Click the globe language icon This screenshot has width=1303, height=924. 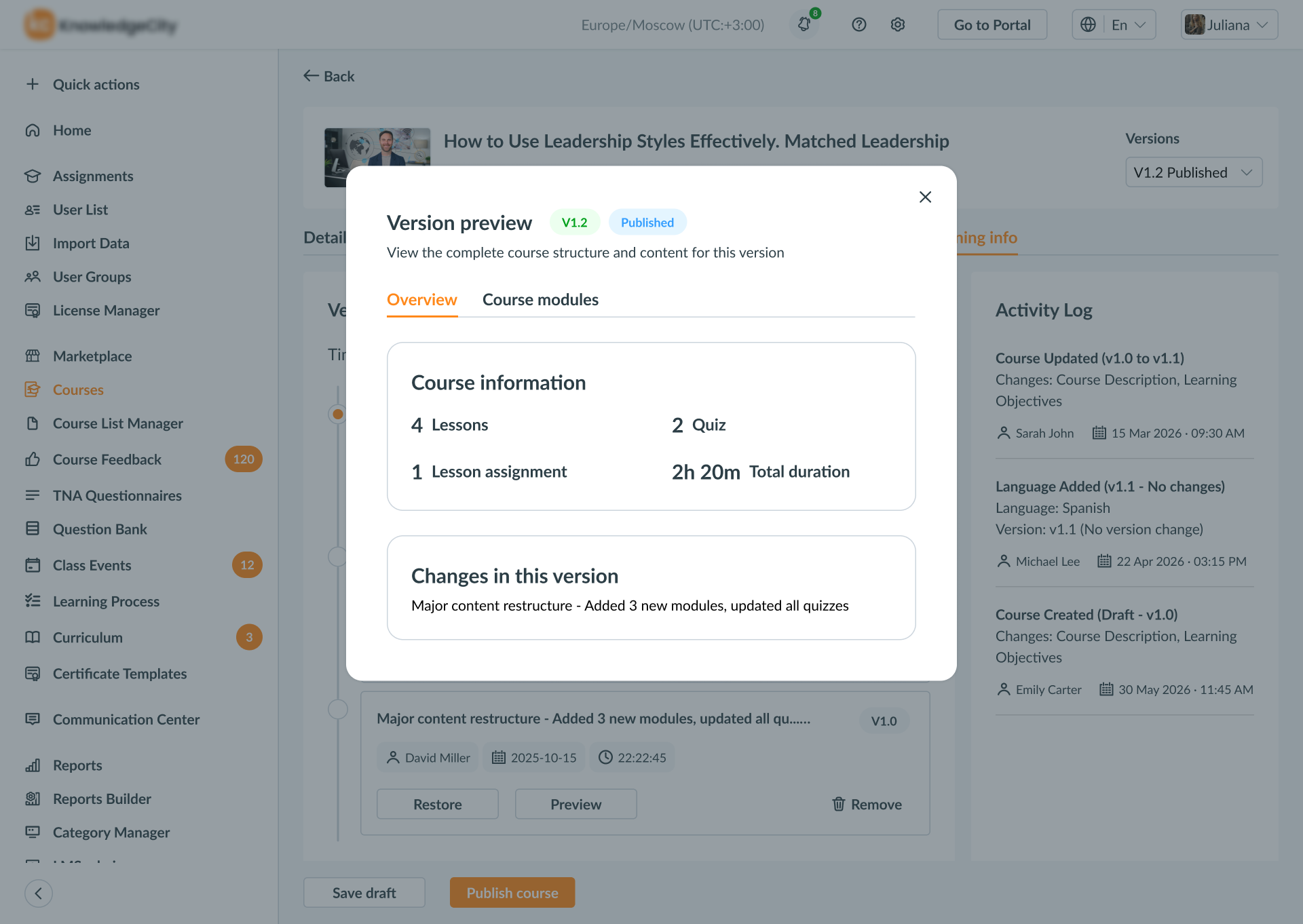(x=1088, y=24)
